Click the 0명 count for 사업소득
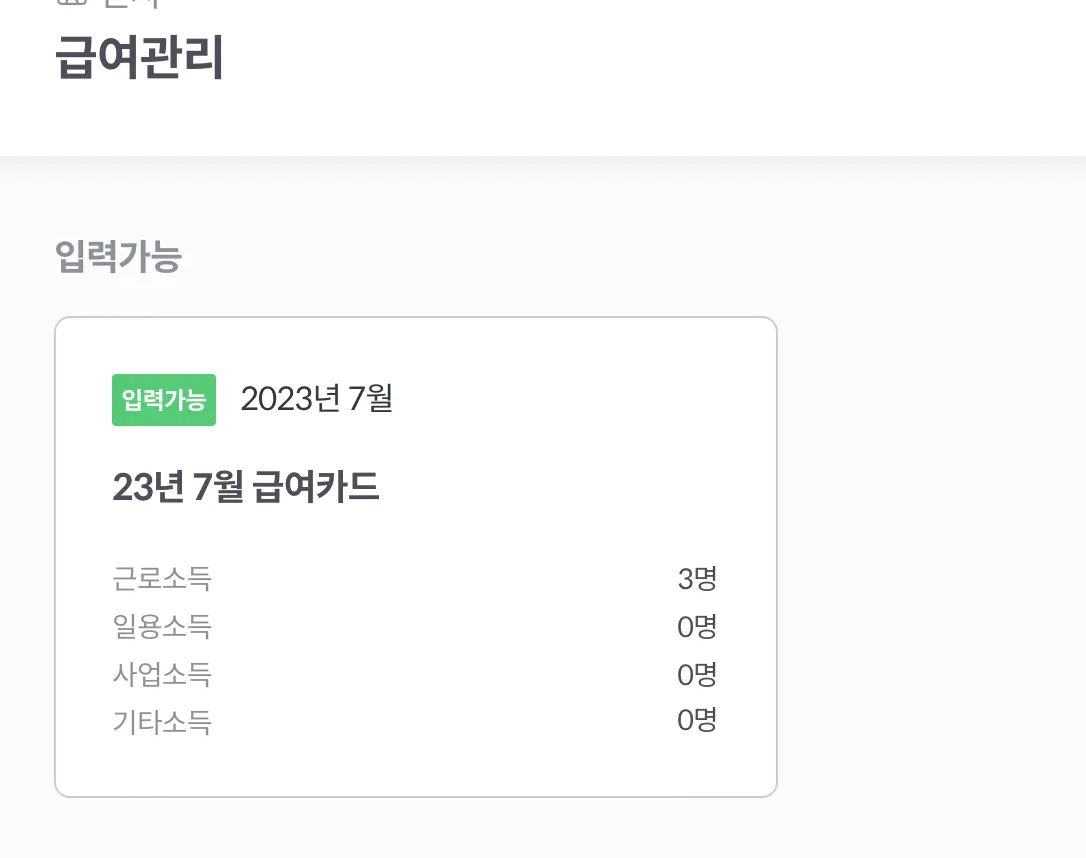Screen dimensions: 1086x858 coord(697,675)
